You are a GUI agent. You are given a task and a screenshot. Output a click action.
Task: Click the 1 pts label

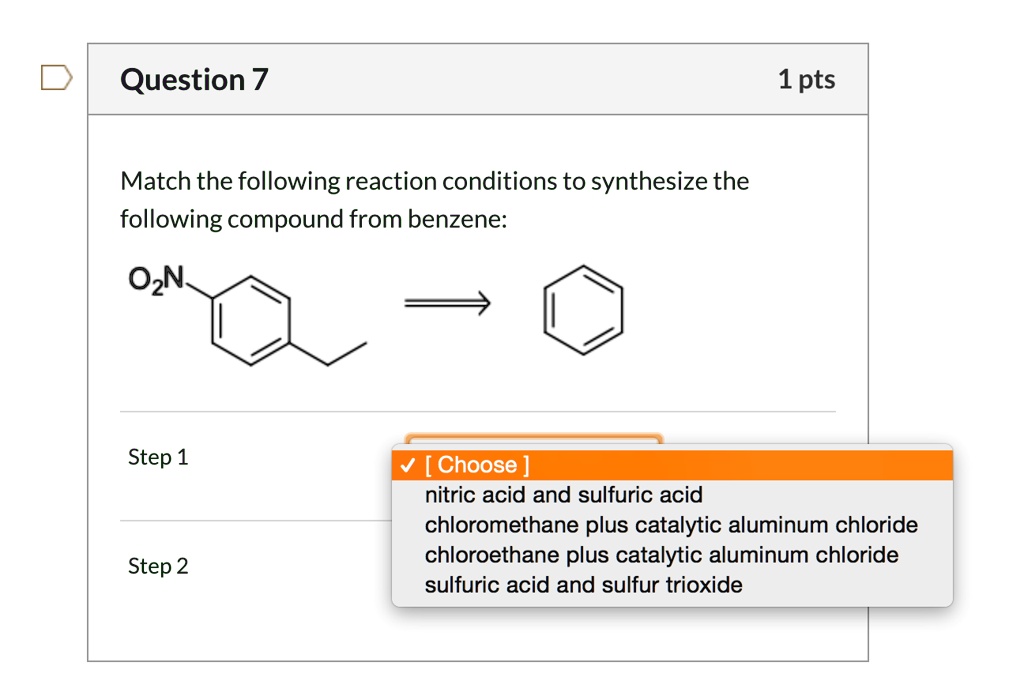808,79
